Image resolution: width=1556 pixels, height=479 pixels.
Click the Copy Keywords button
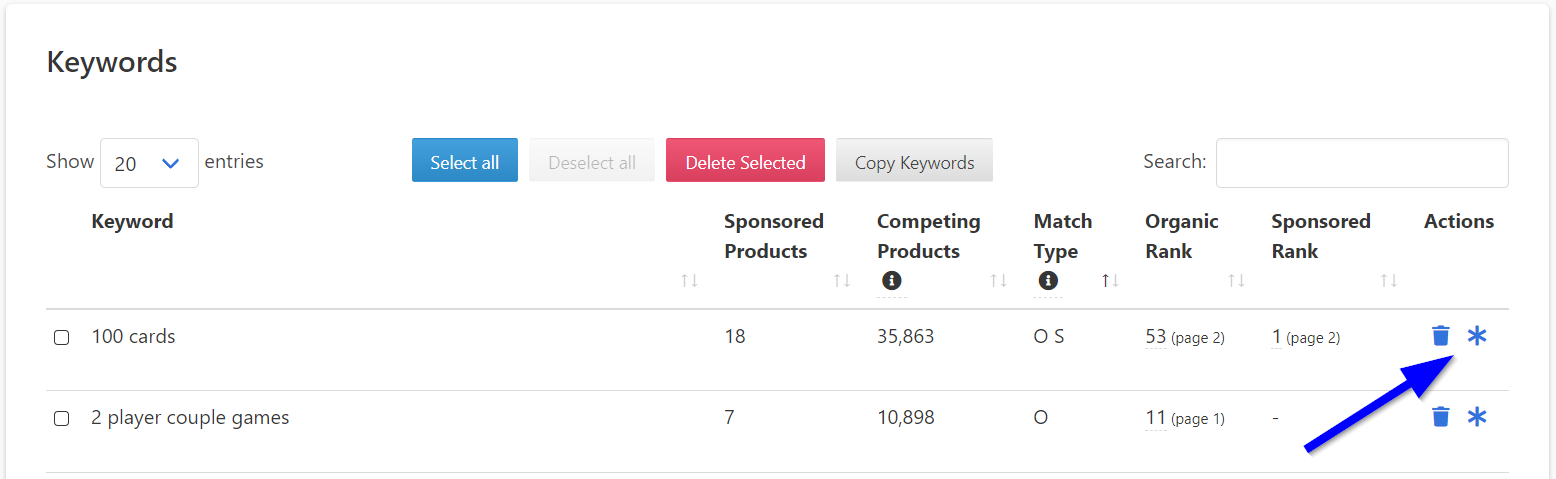[914, 161]
